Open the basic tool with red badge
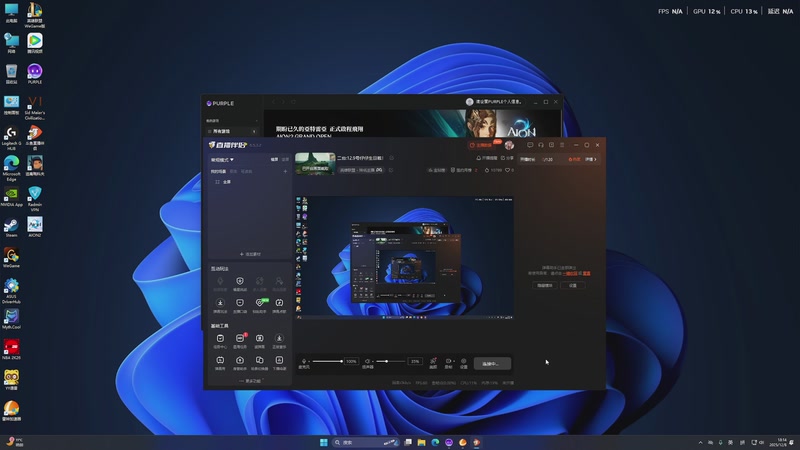The width and height of the screenshot is (800, 450). coord(240,341)
